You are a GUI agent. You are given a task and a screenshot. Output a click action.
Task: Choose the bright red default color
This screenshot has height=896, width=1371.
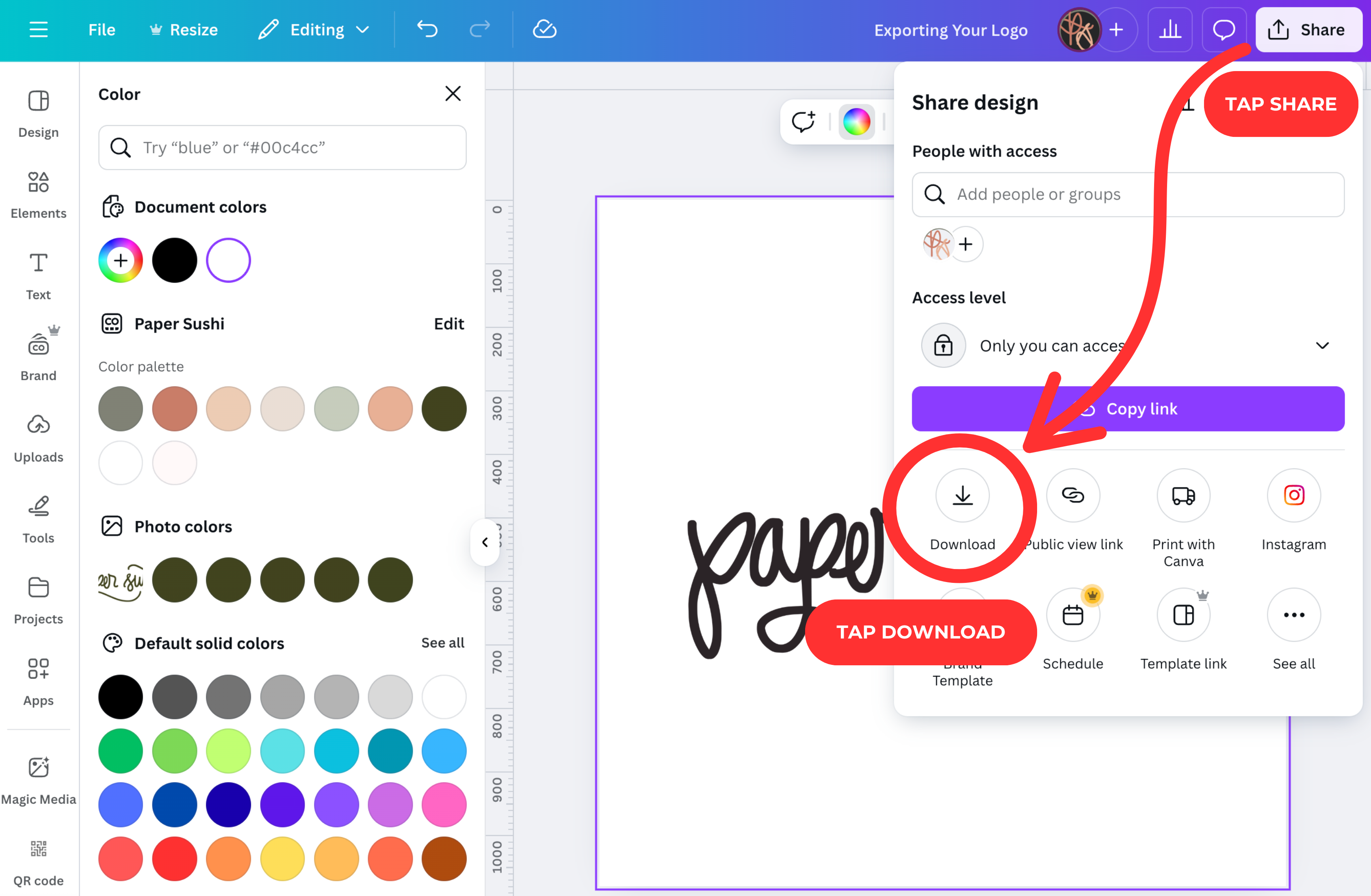pyautogui.click(x=175, y=859)
